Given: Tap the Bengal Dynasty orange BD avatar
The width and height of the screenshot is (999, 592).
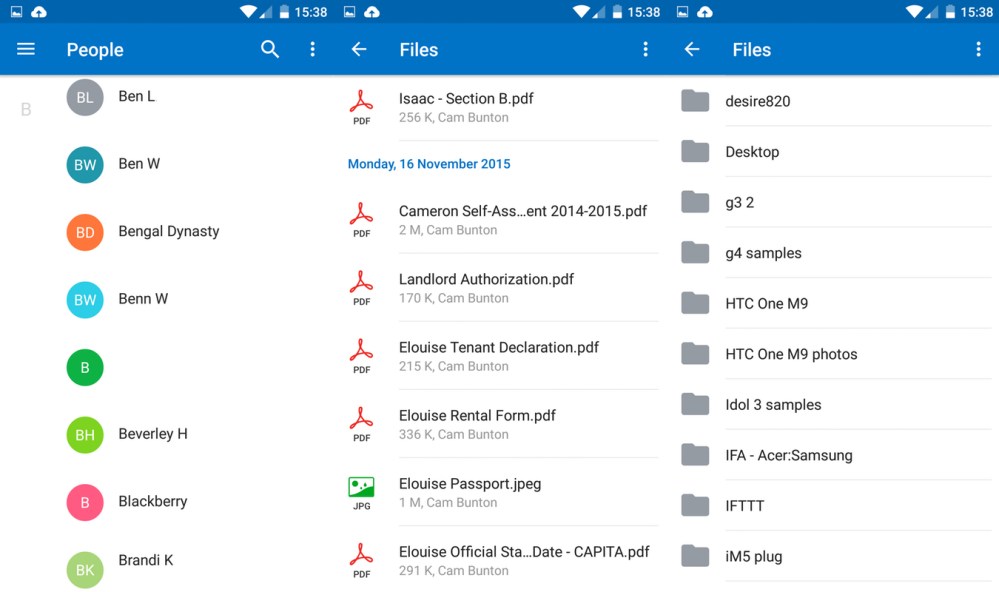Looking at the screenshot, I should 85,232.
